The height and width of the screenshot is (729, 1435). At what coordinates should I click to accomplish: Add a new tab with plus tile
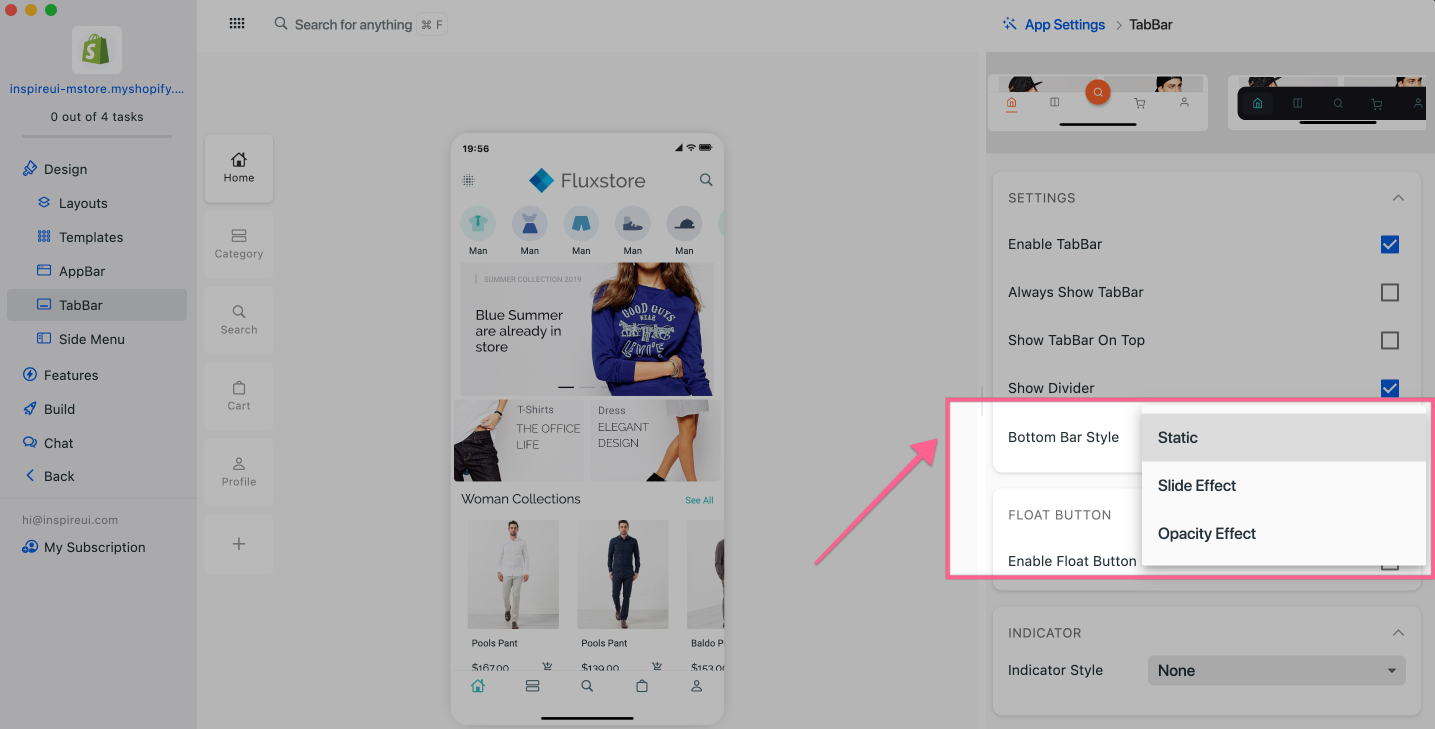click(239, 544)
